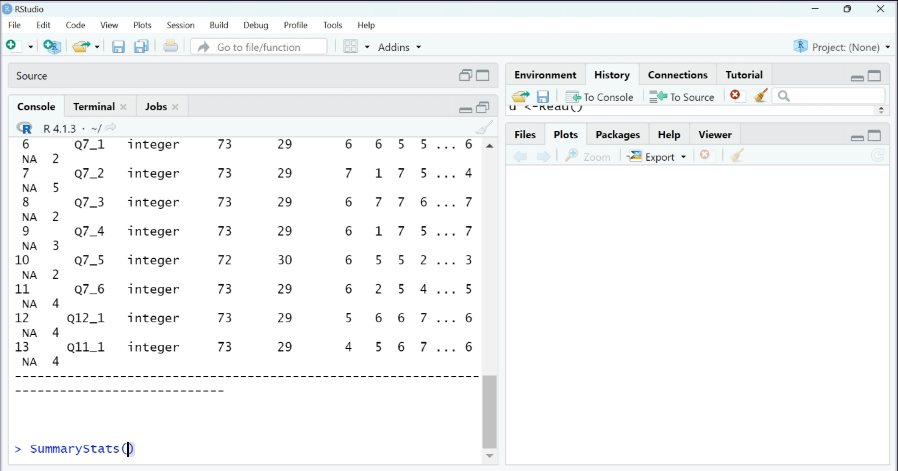Maximize the Source pane
This screenshot has height=471, width=898.
tap(483, 75)
